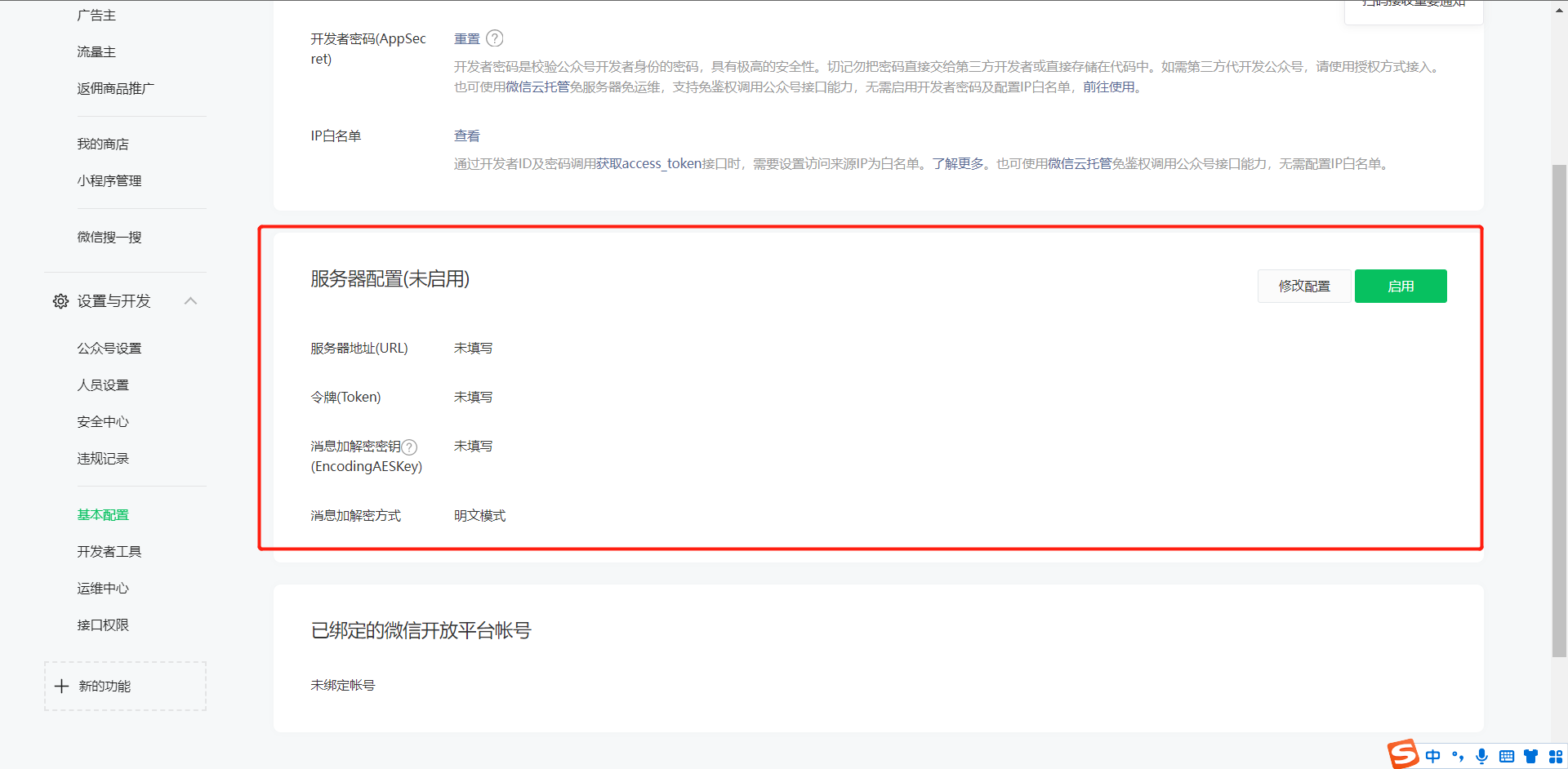Image resolution: width=1568 pixels, height=769 pixels.
Task: Open 微信云托管 link in the AppSecret description
Action: coord(537,87)
